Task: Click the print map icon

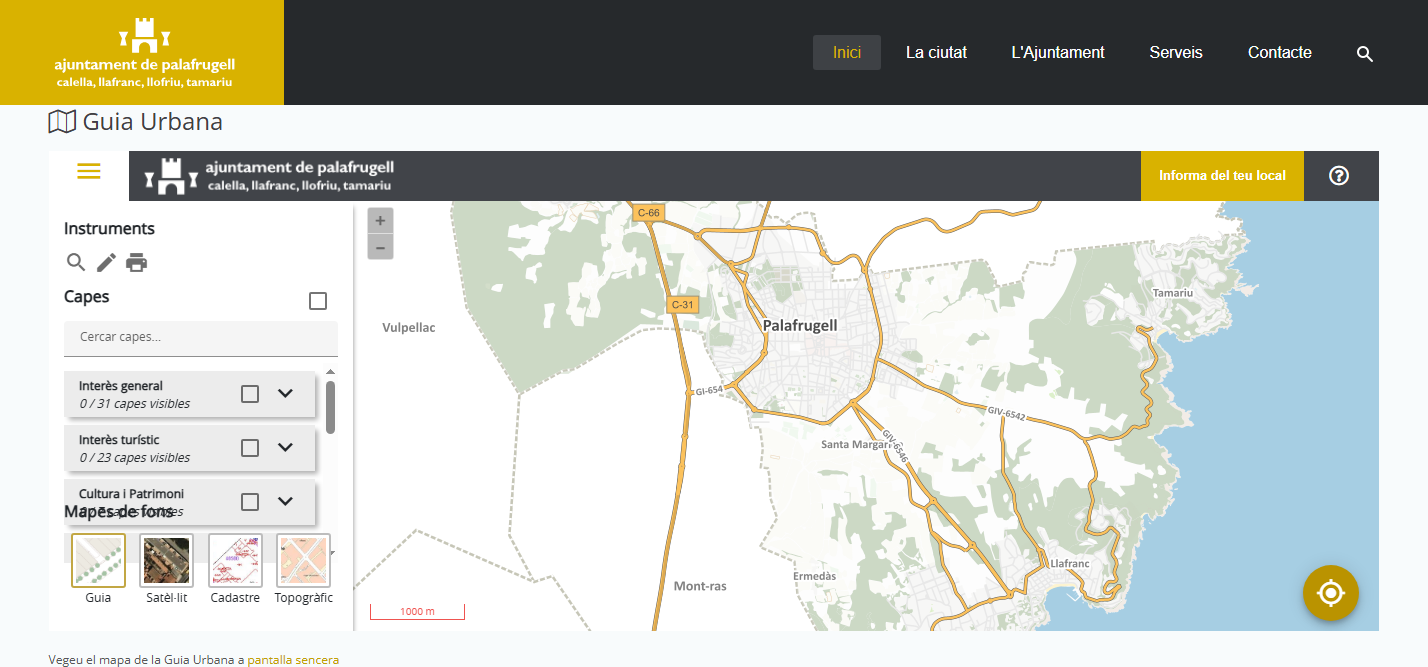Action: (x=137, y=263)
